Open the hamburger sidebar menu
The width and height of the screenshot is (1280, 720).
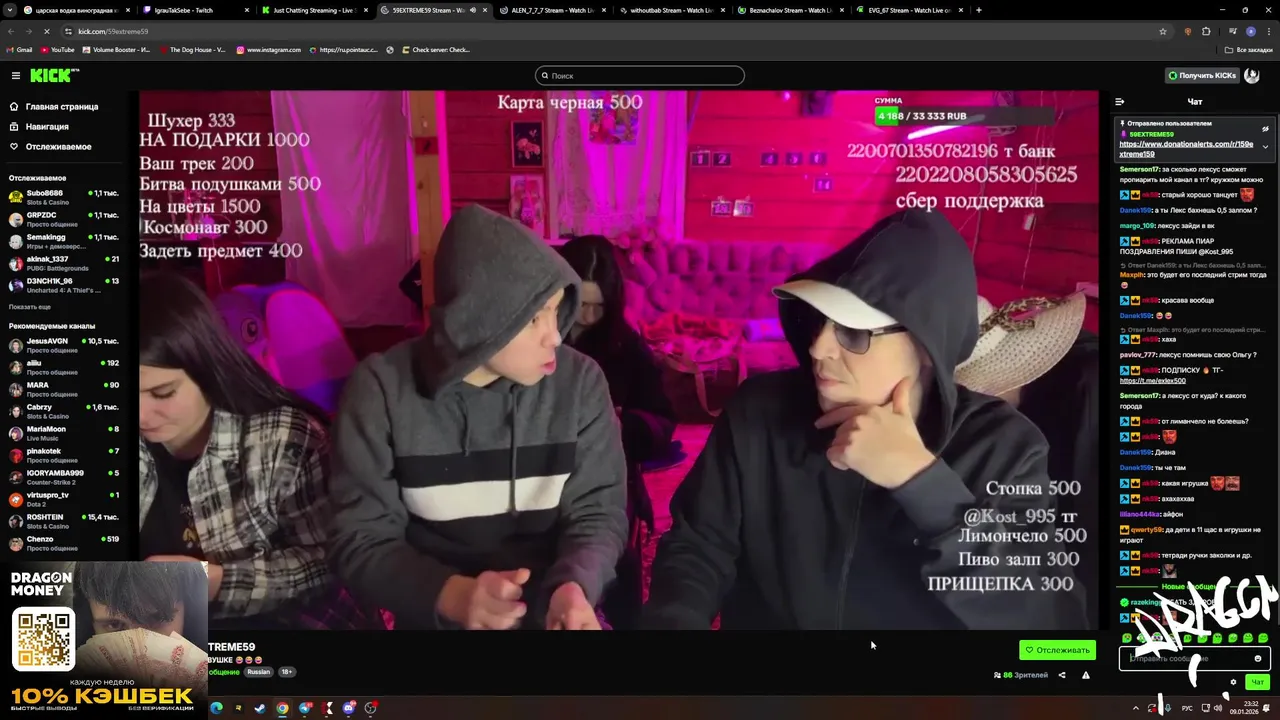click(16, 76)
